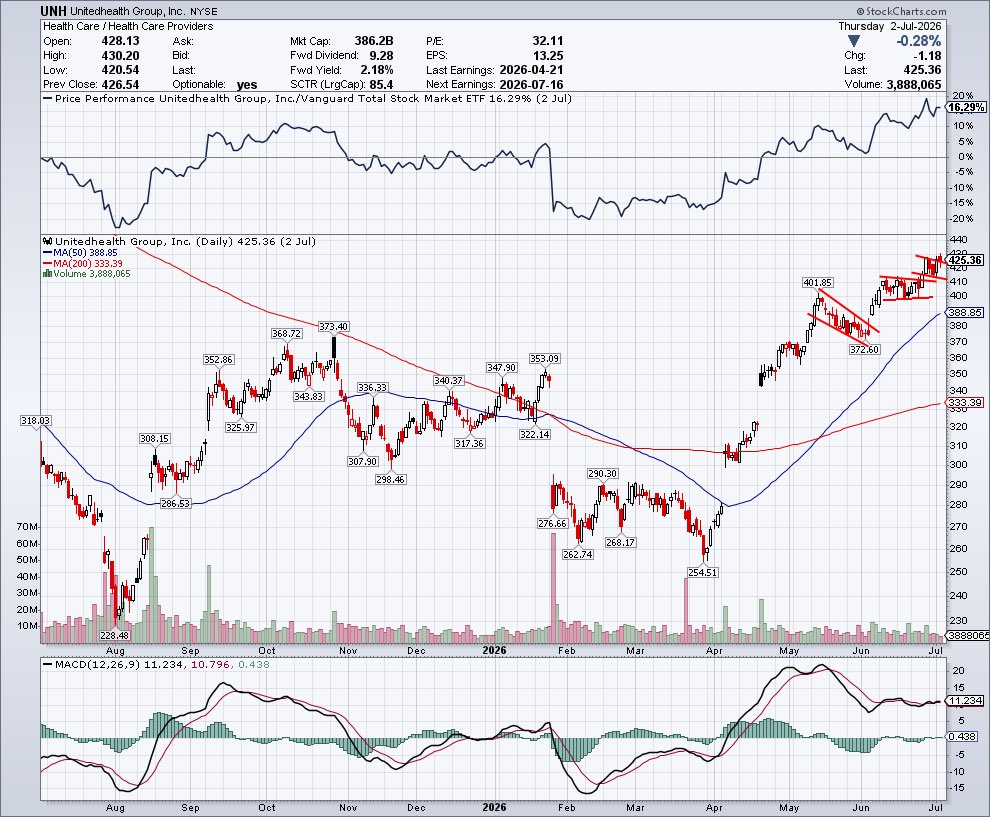This screenshot has height=817, width=990.
Task: Click the down-triangle change indicator icon
Action: click(x=854, y=41)
